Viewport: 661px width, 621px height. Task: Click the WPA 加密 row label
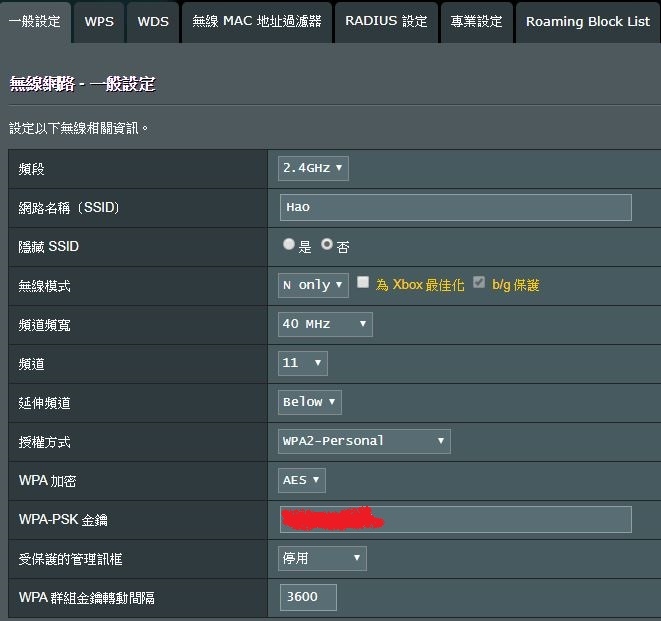tap(47, 481)
